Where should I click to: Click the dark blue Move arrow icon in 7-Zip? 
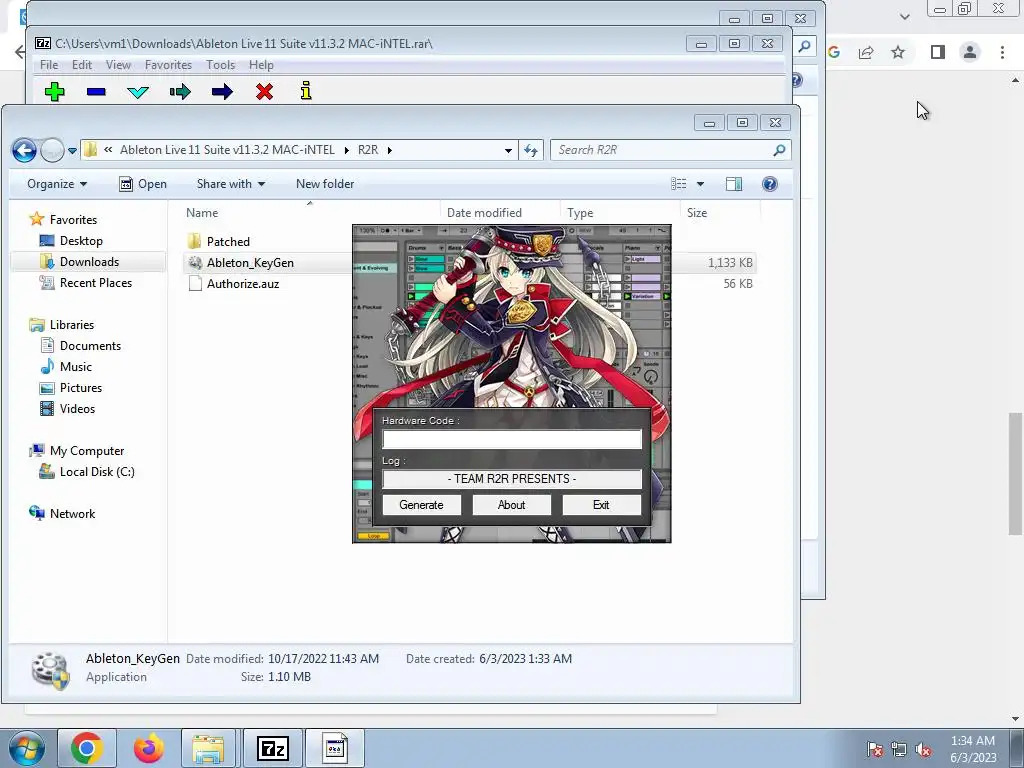222,91
